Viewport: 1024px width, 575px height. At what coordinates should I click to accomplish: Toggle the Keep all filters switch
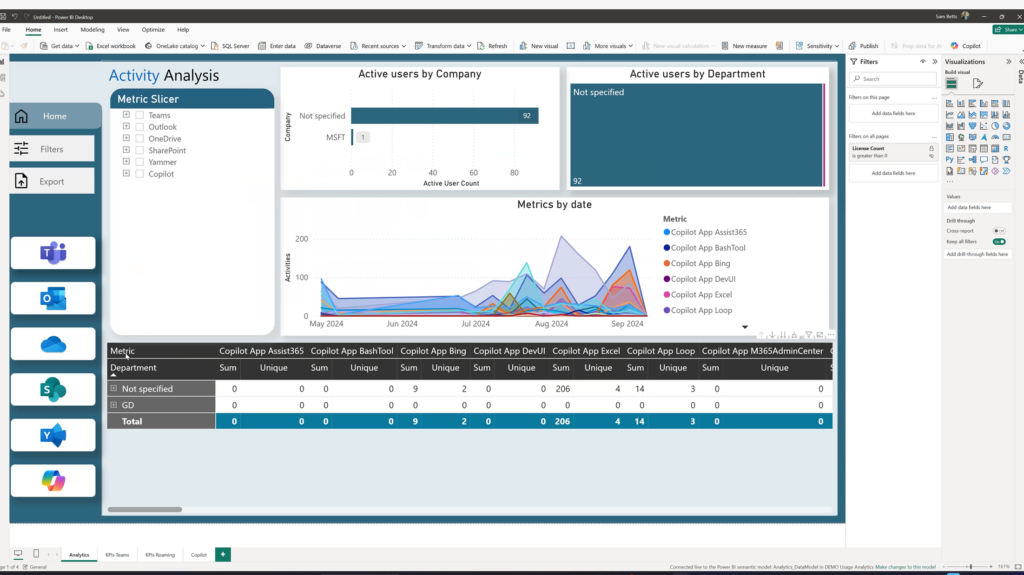pos(999,242)
